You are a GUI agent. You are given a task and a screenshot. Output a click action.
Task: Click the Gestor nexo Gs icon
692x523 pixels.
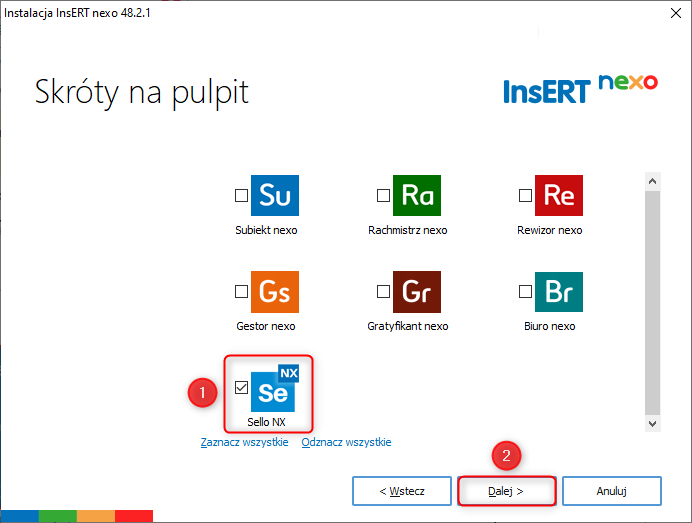click(x=275, y=292)
